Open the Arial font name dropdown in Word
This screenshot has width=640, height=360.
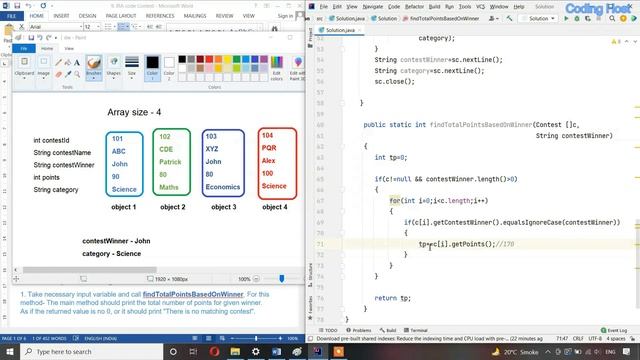80,27
